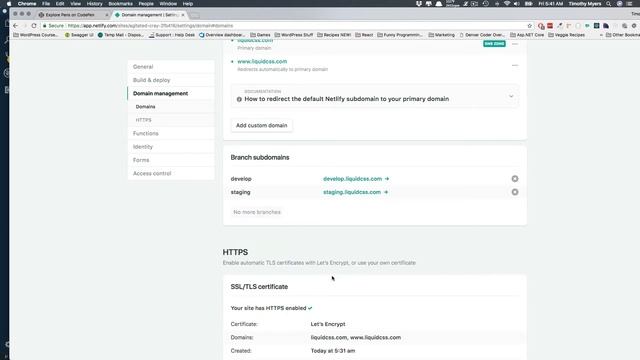Reload the current page
Viewport: 640px width, 360px height.
(x=34, y=26)
